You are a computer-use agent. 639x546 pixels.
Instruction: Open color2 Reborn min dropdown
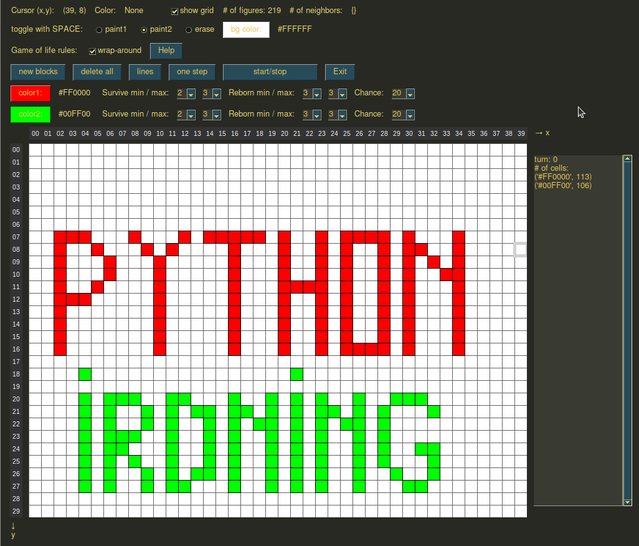317,115
